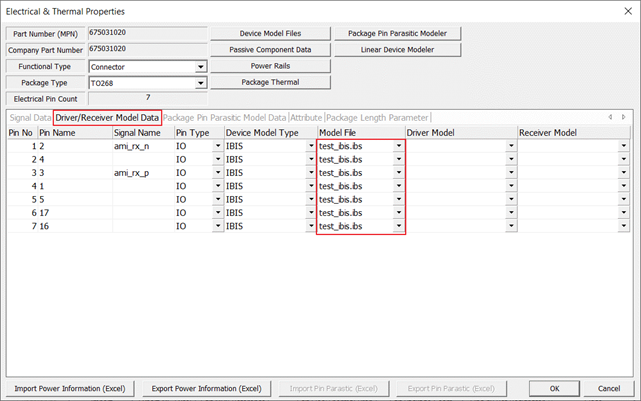Open the Linear Device Modeler
The height and width of the screenshot is (401, 641).
(397, 49)
